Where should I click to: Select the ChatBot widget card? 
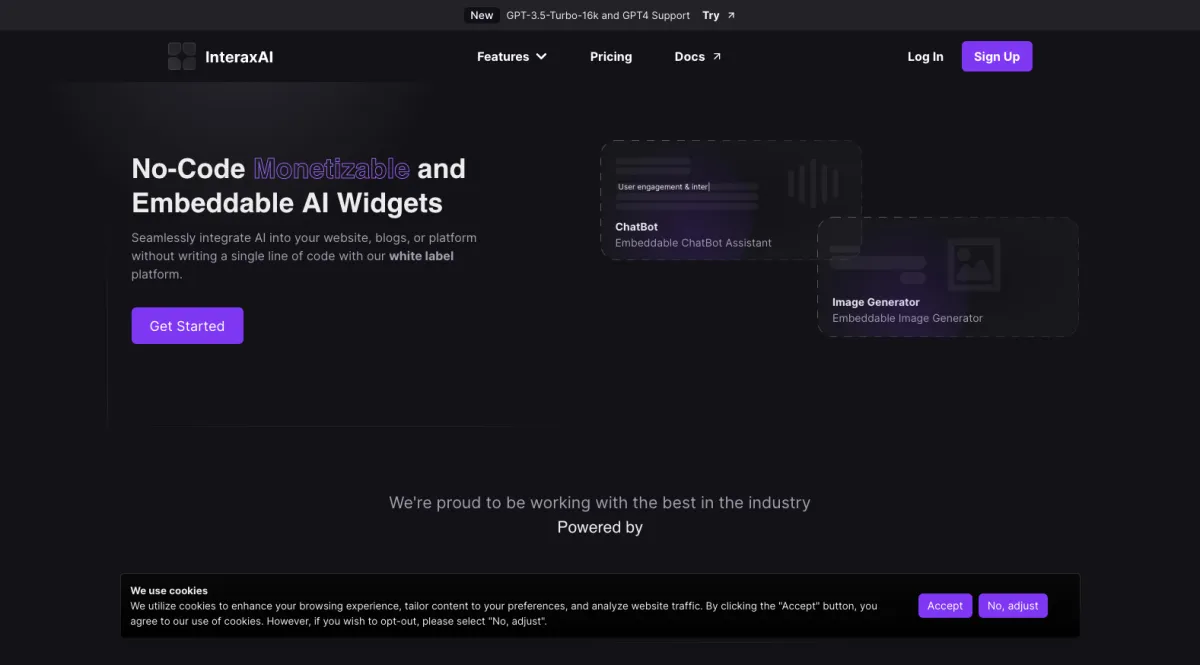click(x=731, y=200)
